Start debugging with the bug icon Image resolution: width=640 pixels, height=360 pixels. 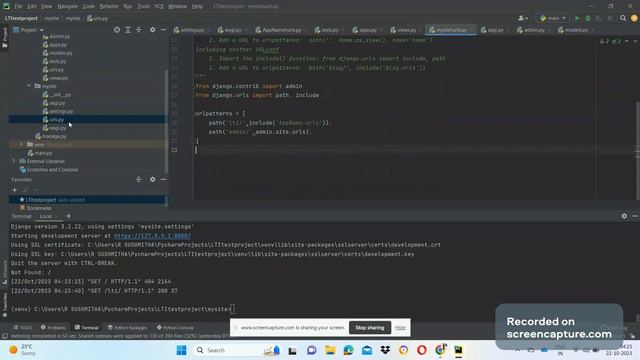[588, 18]
